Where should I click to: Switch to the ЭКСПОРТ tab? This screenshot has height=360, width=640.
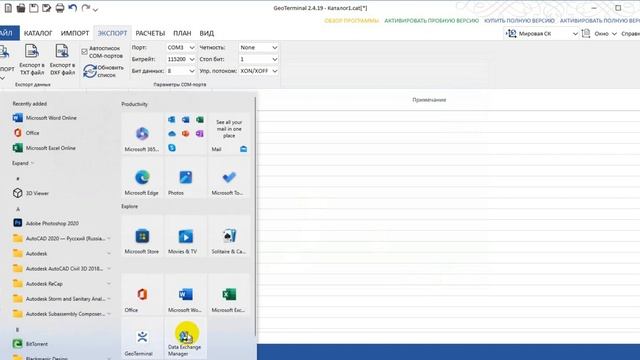point(112,33)
